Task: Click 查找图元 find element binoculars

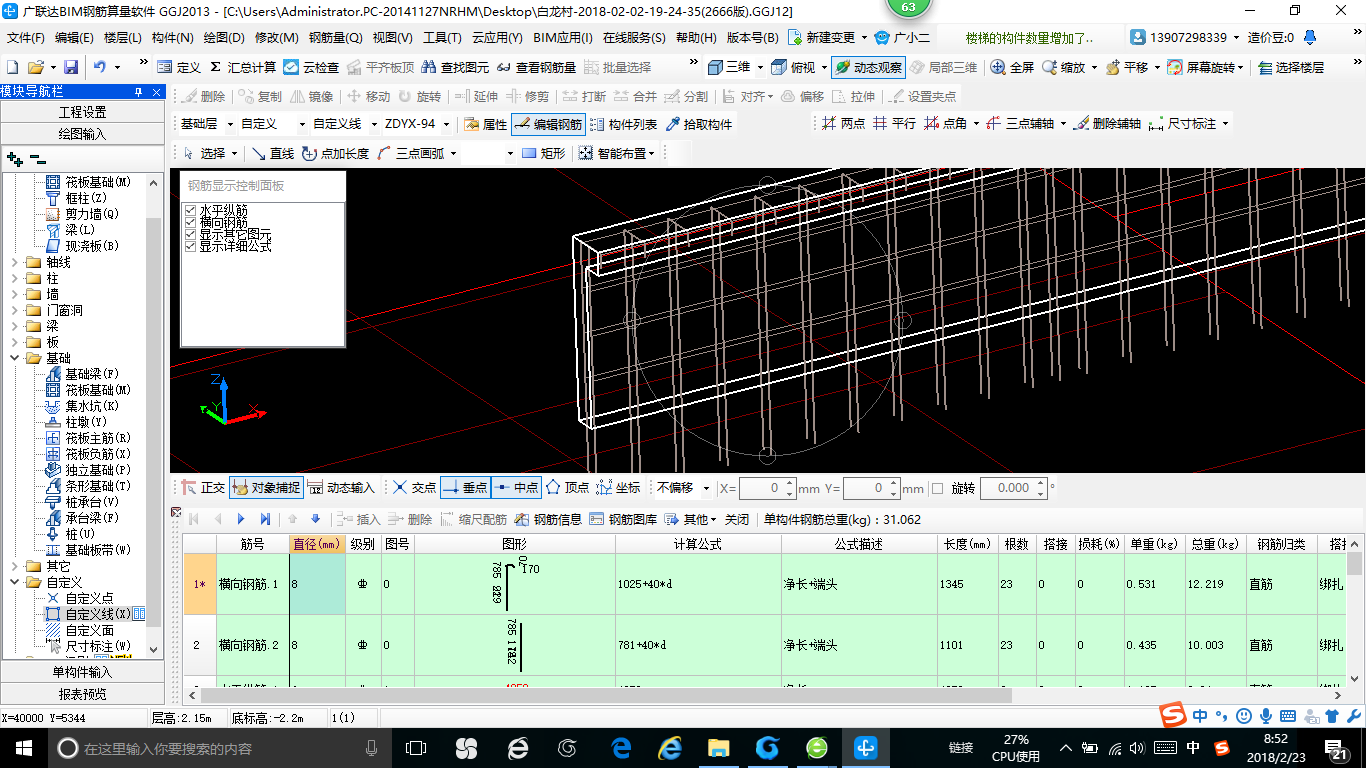Action: pyautogui.click(x=456, y=67)
